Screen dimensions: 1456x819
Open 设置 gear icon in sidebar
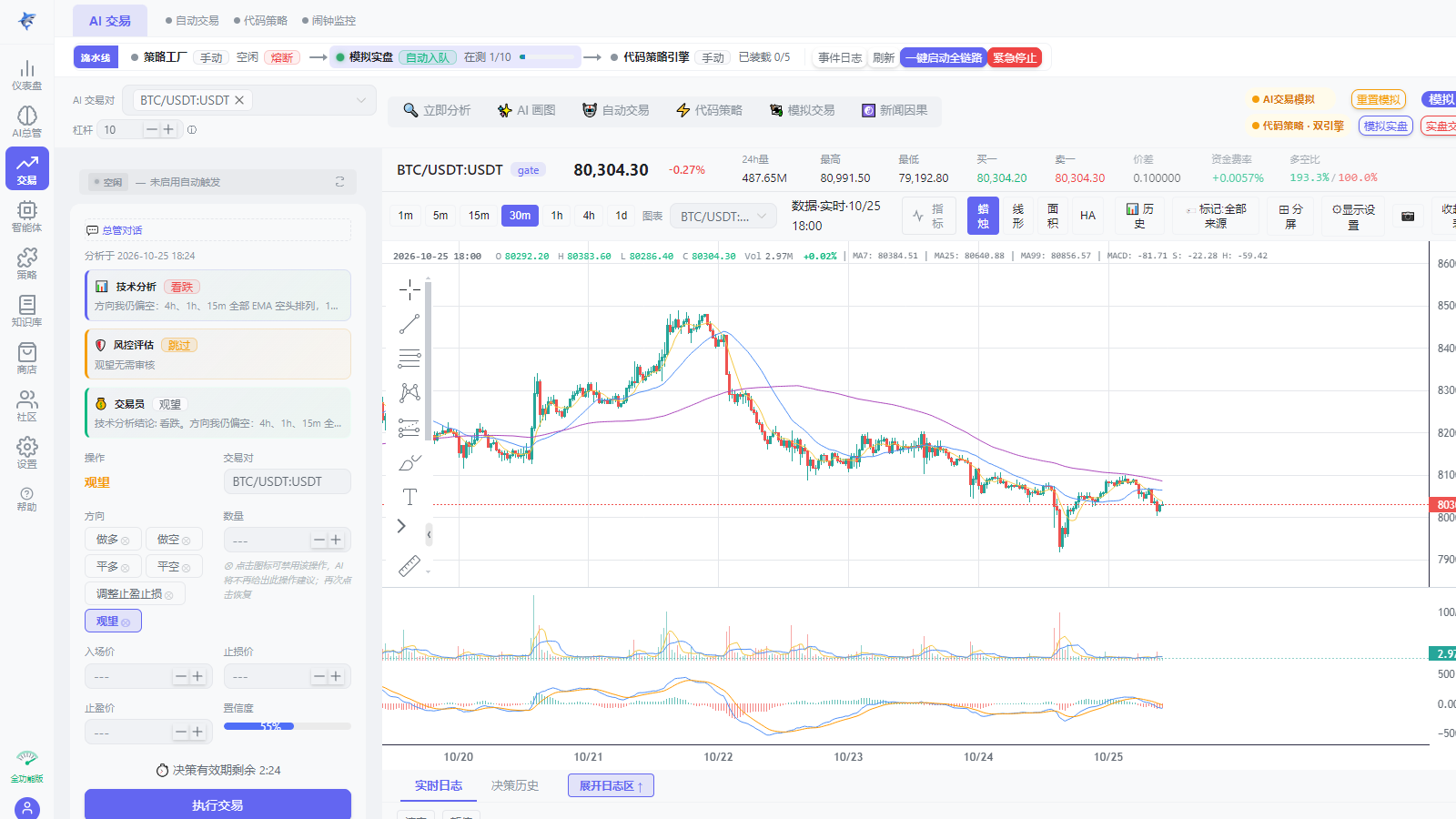26,453
